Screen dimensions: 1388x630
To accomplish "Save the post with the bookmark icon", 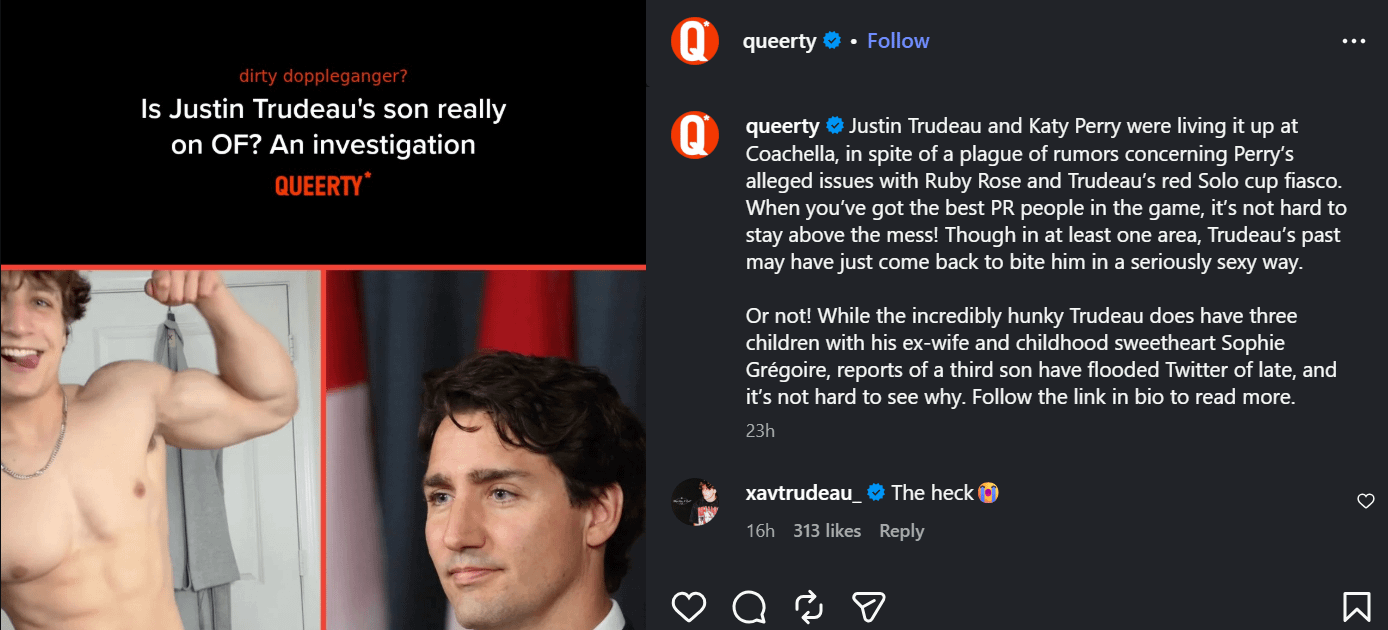I will [1356, 606].
